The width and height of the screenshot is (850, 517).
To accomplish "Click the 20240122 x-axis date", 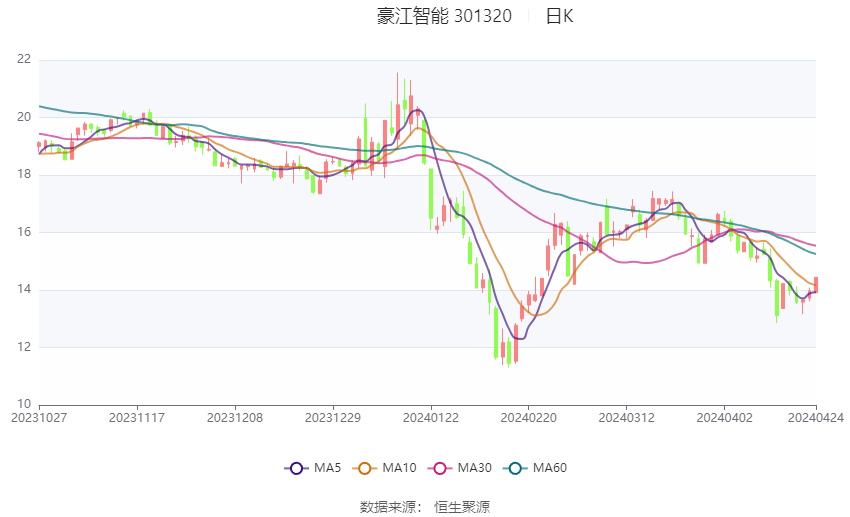I will pos(431,418).
